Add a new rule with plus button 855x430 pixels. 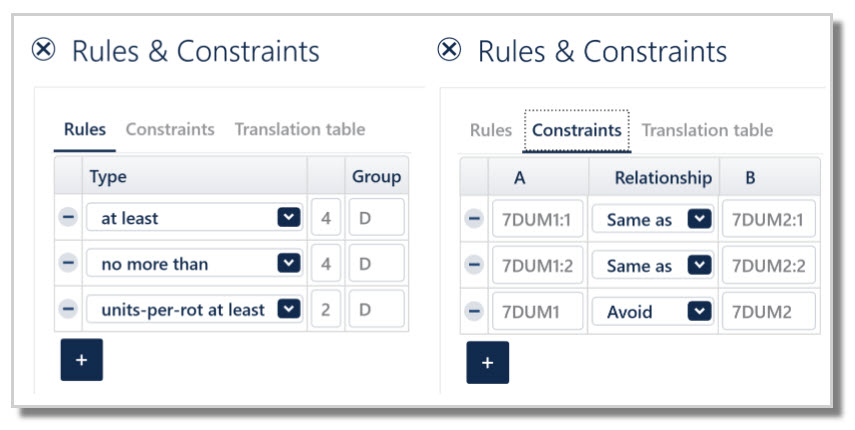(81, 360)
